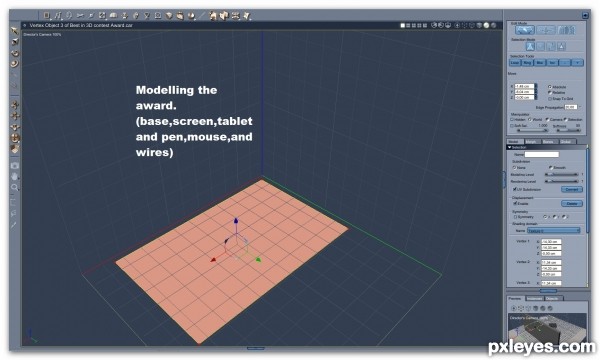The height and width of the screenshot is (360, 600).
Task: Toggle the Displacement Enable checkbox
Action: point(515,204)
